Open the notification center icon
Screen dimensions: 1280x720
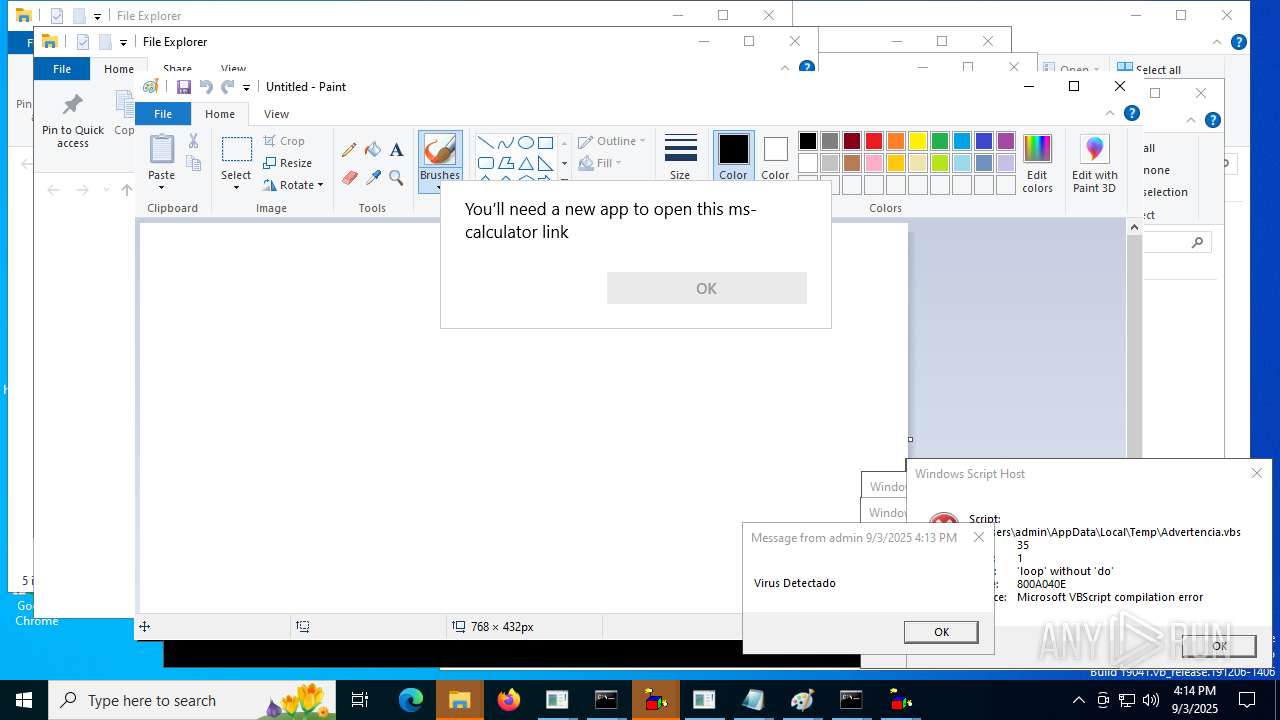coord(1247,700)
